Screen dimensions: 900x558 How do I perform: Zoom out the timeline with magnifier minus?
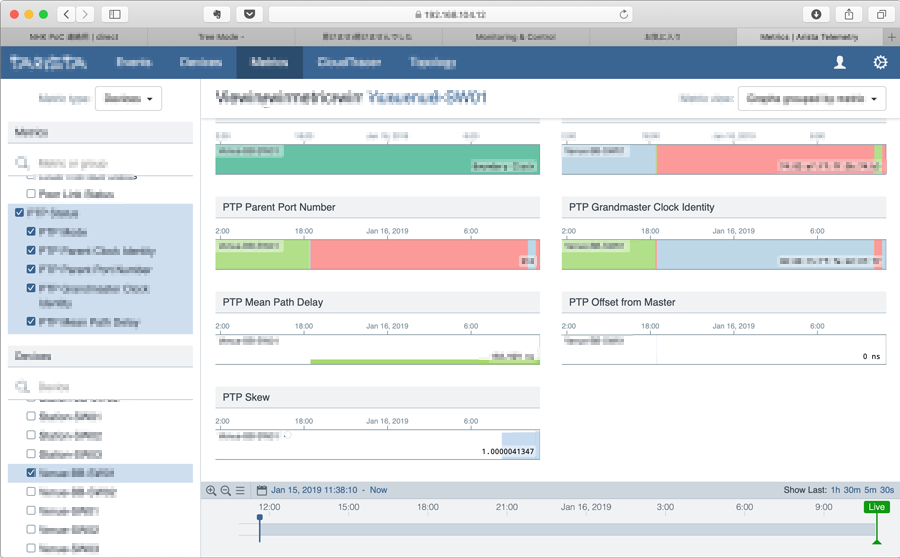(x=226, y=490)
